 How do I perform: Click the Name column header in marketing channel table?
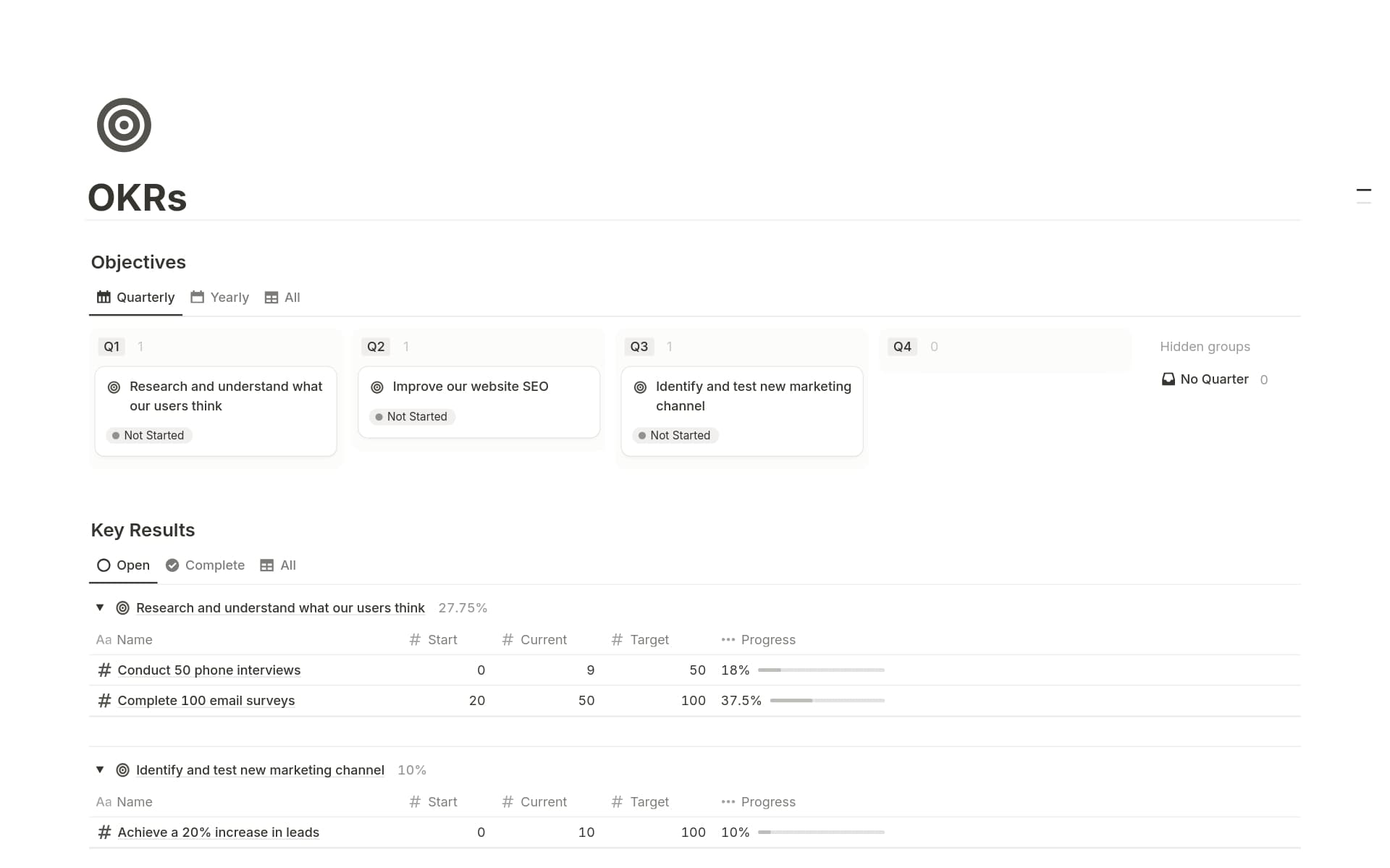click(124, 802)
